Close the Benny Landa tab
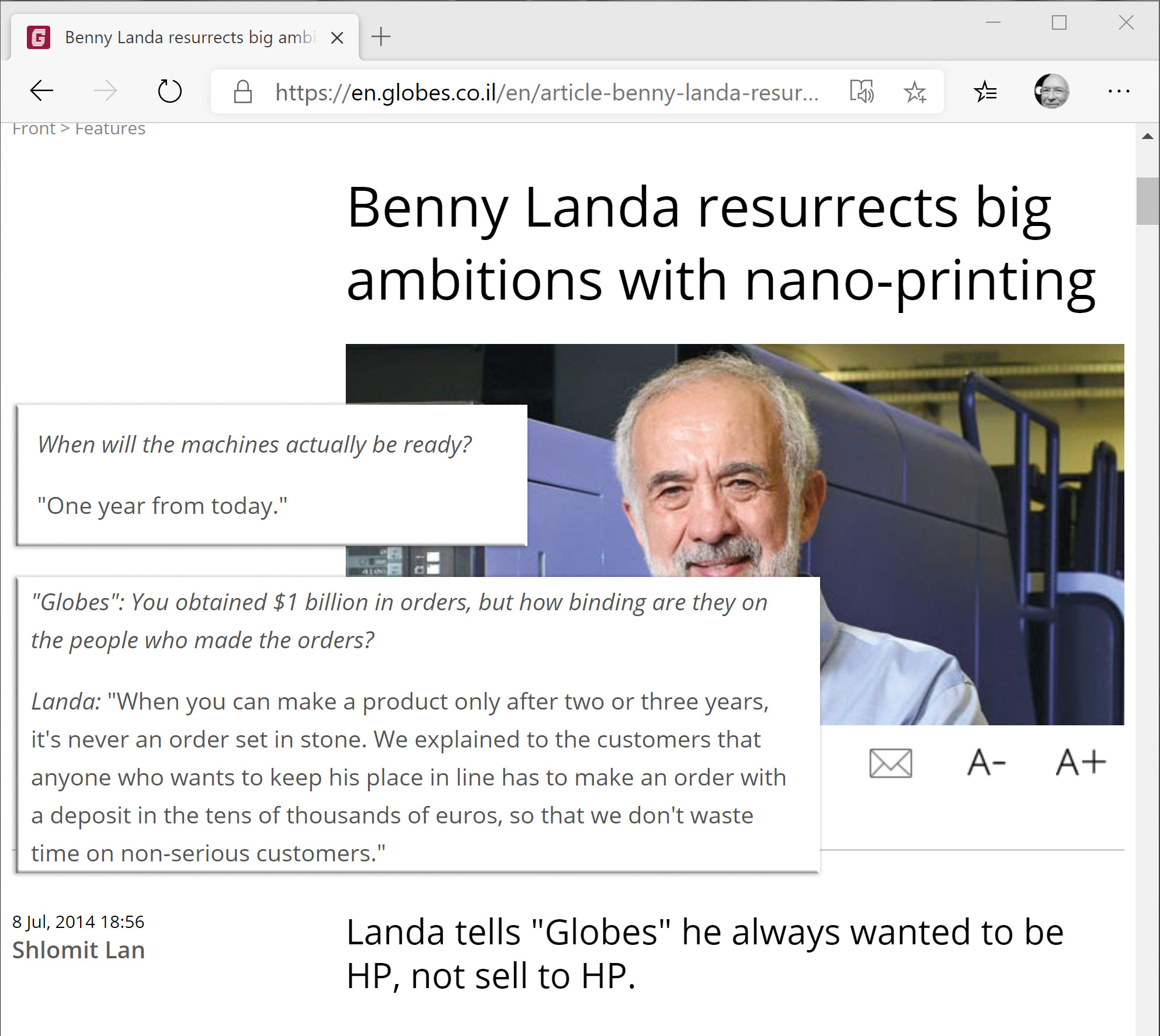The height and width of the screenshot is (1036, 1160). (337, 38)
